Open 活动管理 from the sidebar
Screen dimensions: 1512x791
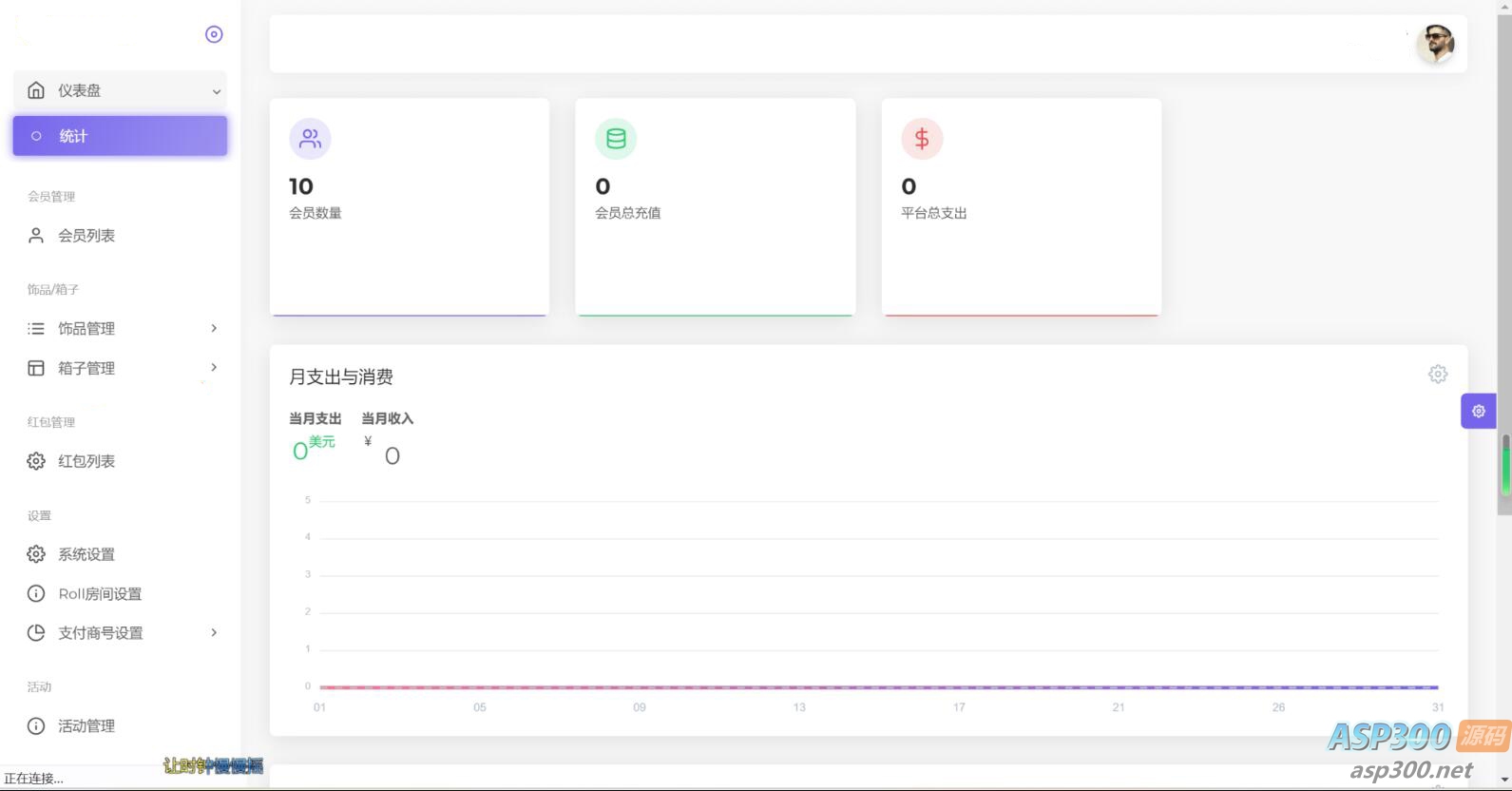tap(86, 726)
